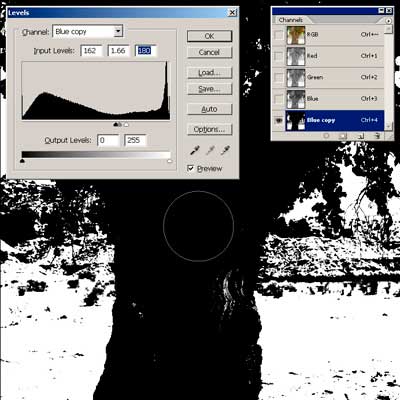Select the Green channel thumbnail
The height and width of the screenshot is (400, 400).
(296, 78)
